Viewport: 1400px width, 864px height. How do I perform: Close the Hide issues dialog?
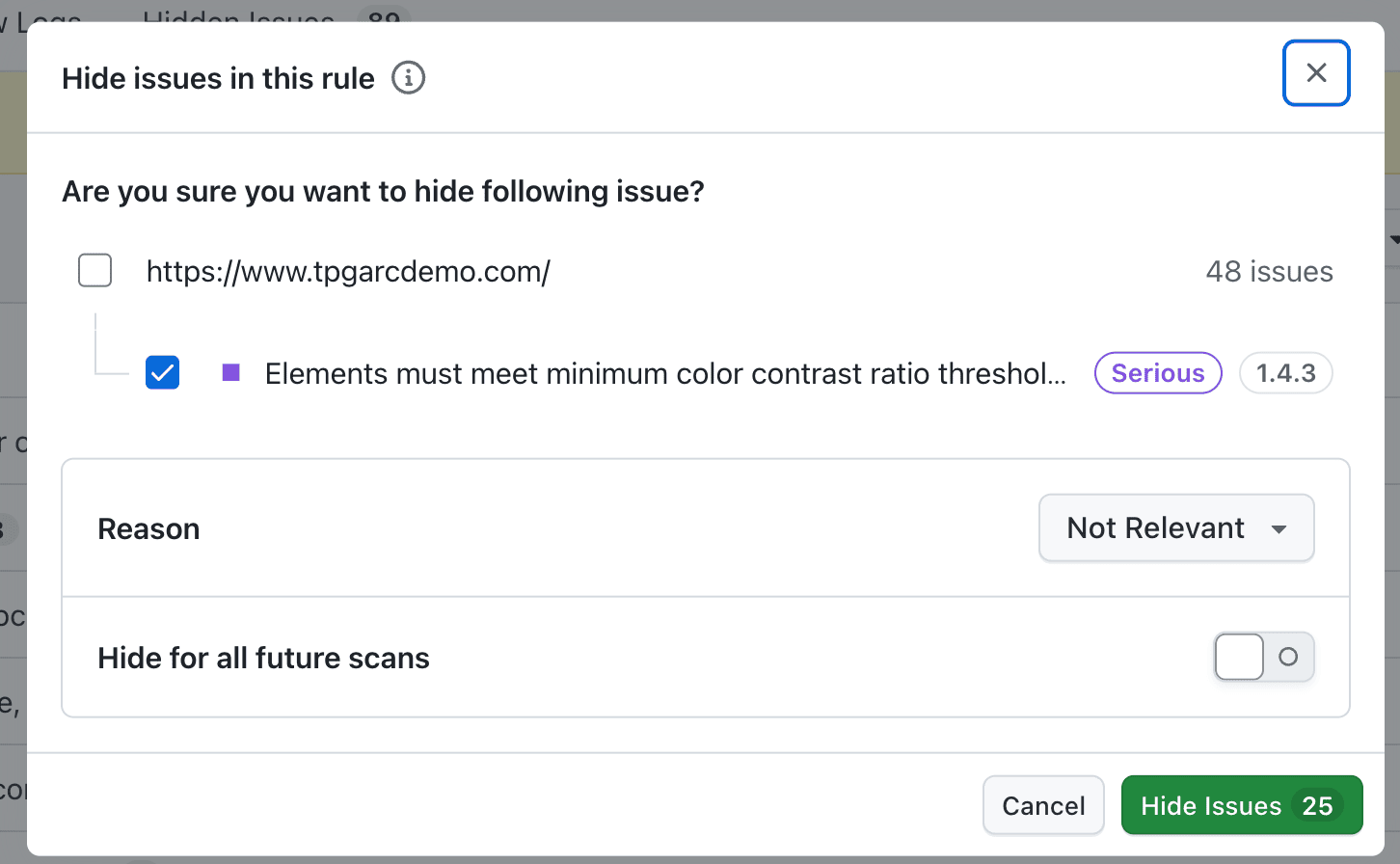1316,72
